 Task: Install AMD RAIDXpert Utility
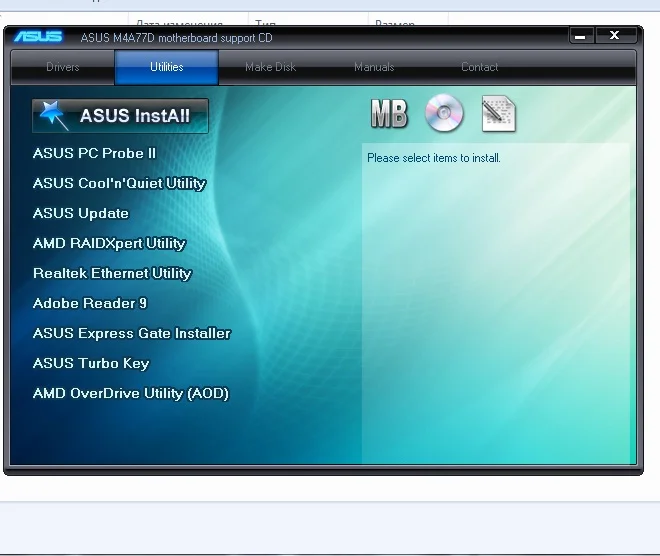109,244
